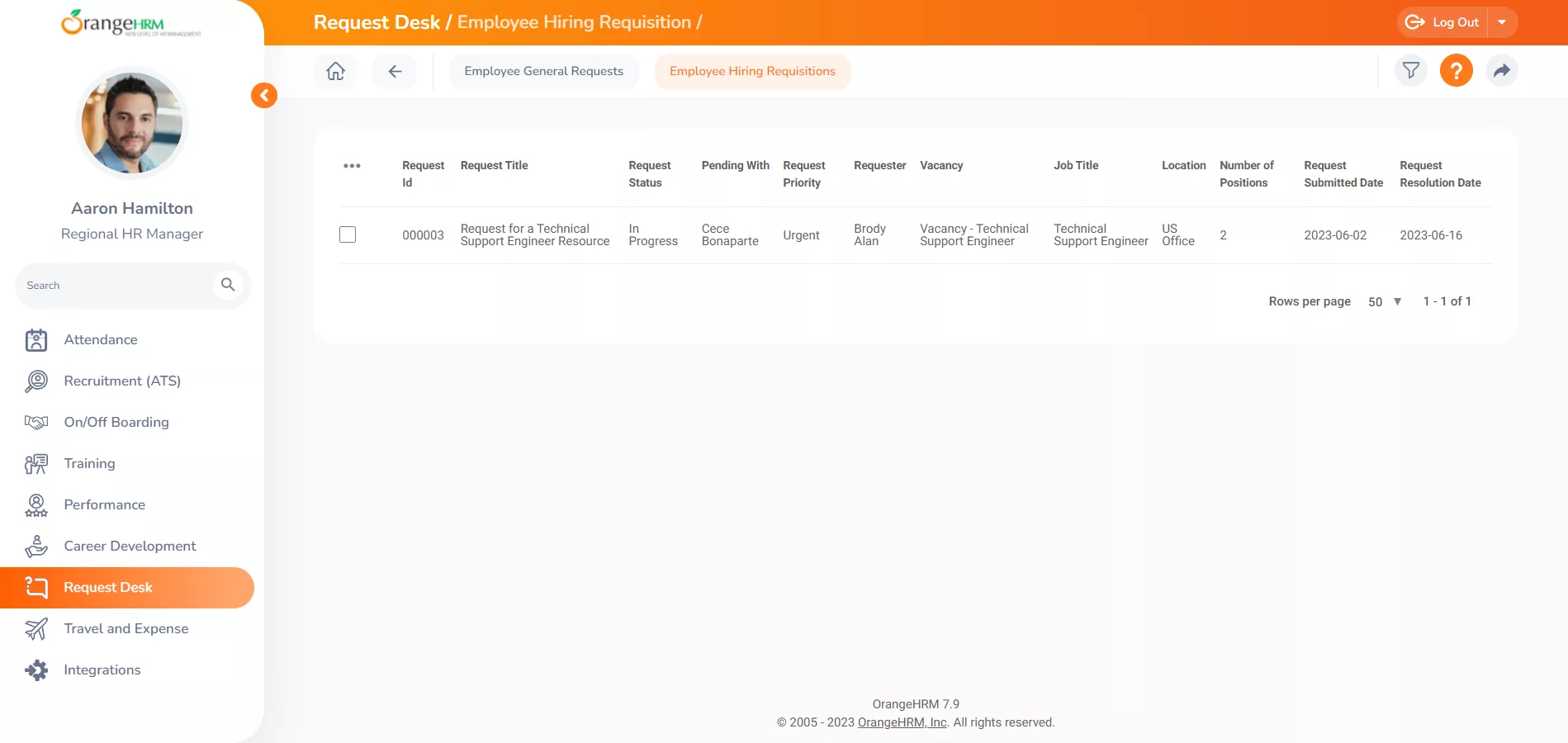This screenshot has height=743, width=1568.
Task: Open the Integrations gear icon
Action: pos(36,670)
